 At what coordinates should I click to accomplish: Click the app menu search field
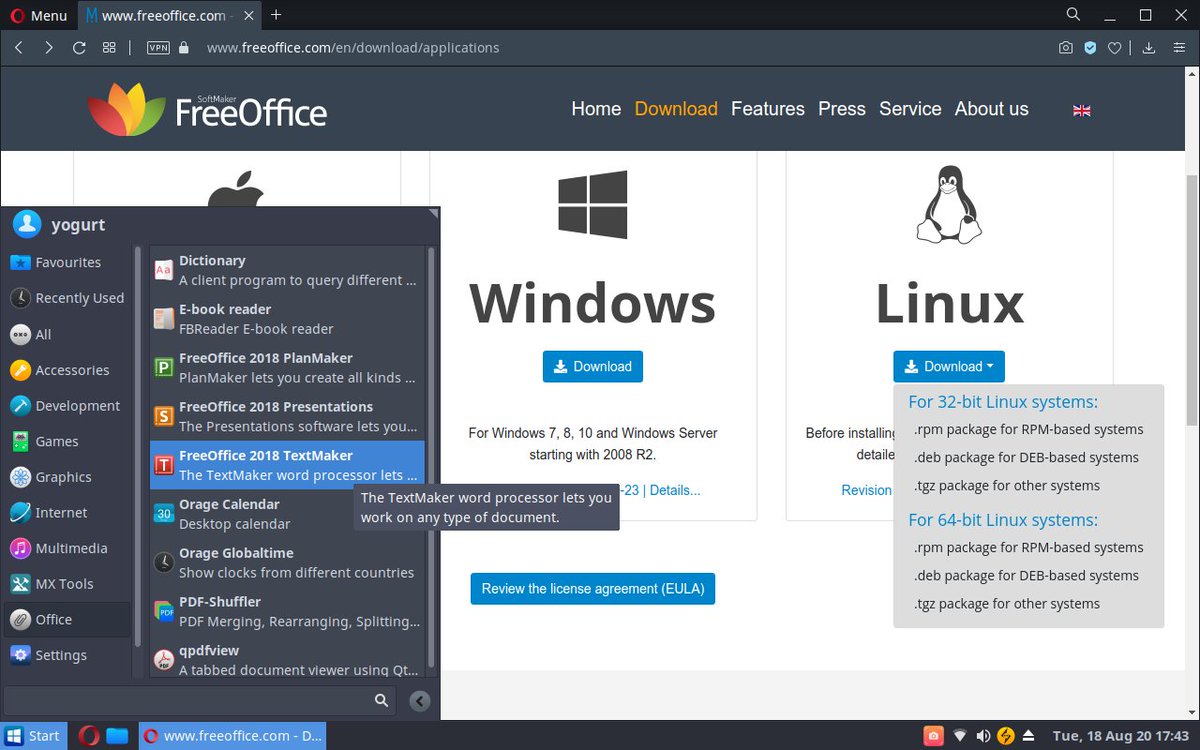tap(199, 701)
